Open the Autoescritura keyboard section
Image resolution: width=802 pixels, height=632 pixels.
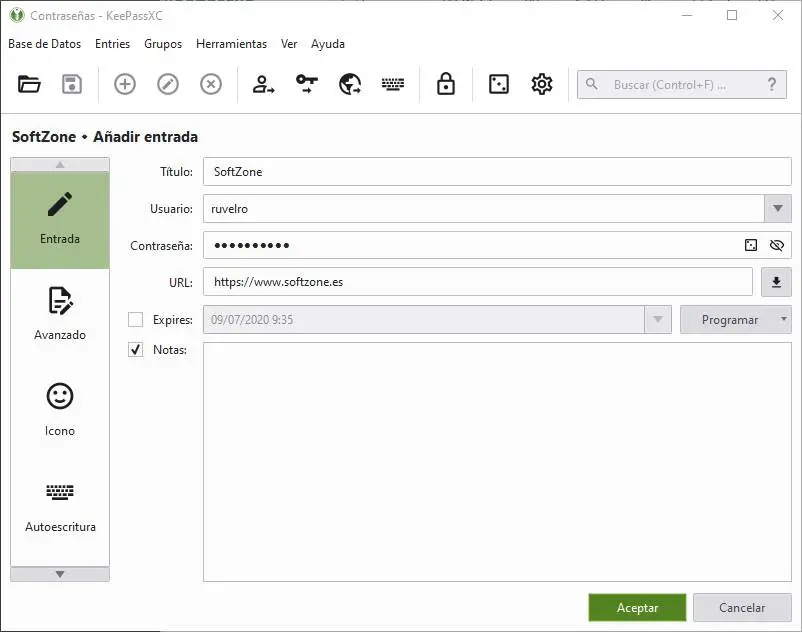pyautogui.click(x=60, y=506)
